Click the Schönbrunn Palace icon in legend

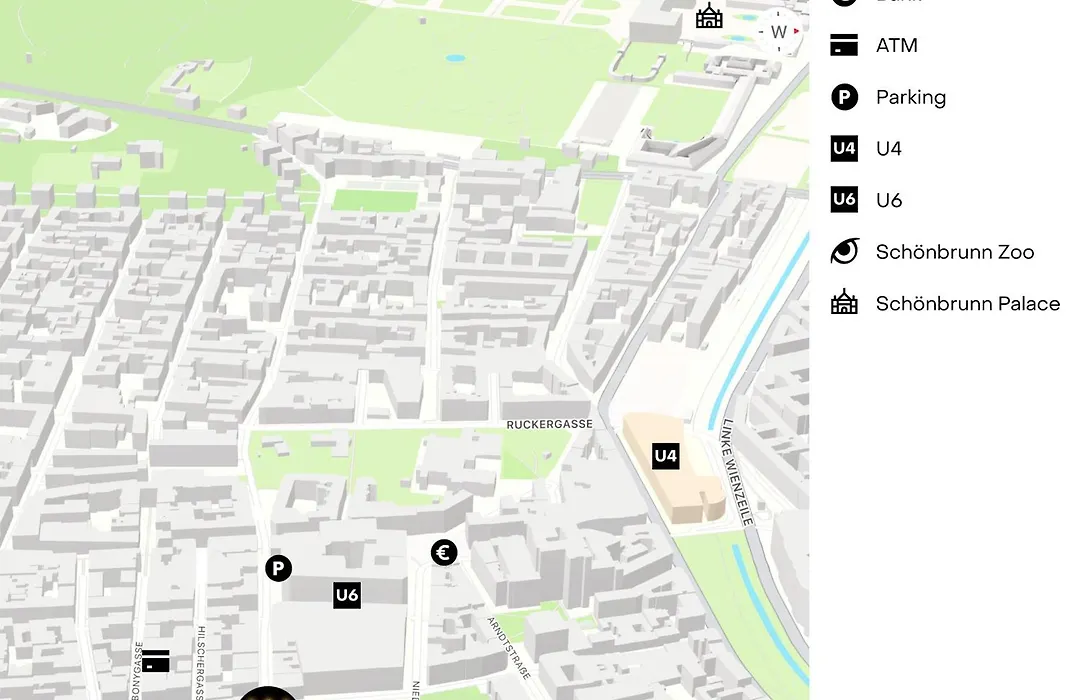844,303
